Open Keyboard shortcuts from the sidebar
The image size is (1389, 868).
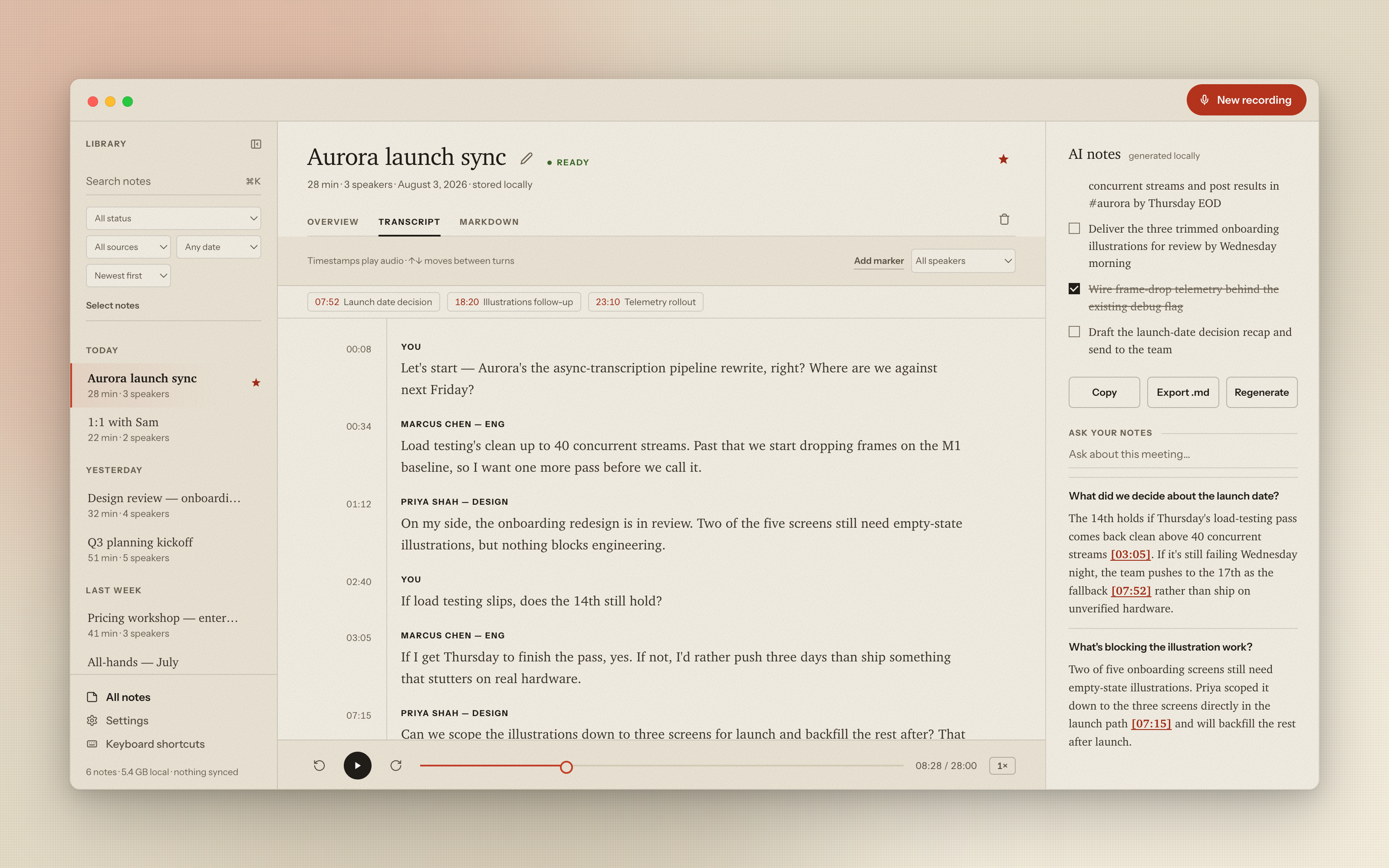coord(145,744)
